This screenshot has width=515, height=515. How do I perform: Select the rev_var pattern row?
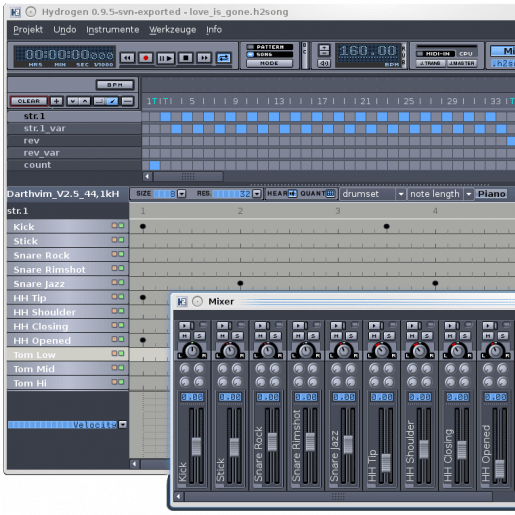(74, 153)
